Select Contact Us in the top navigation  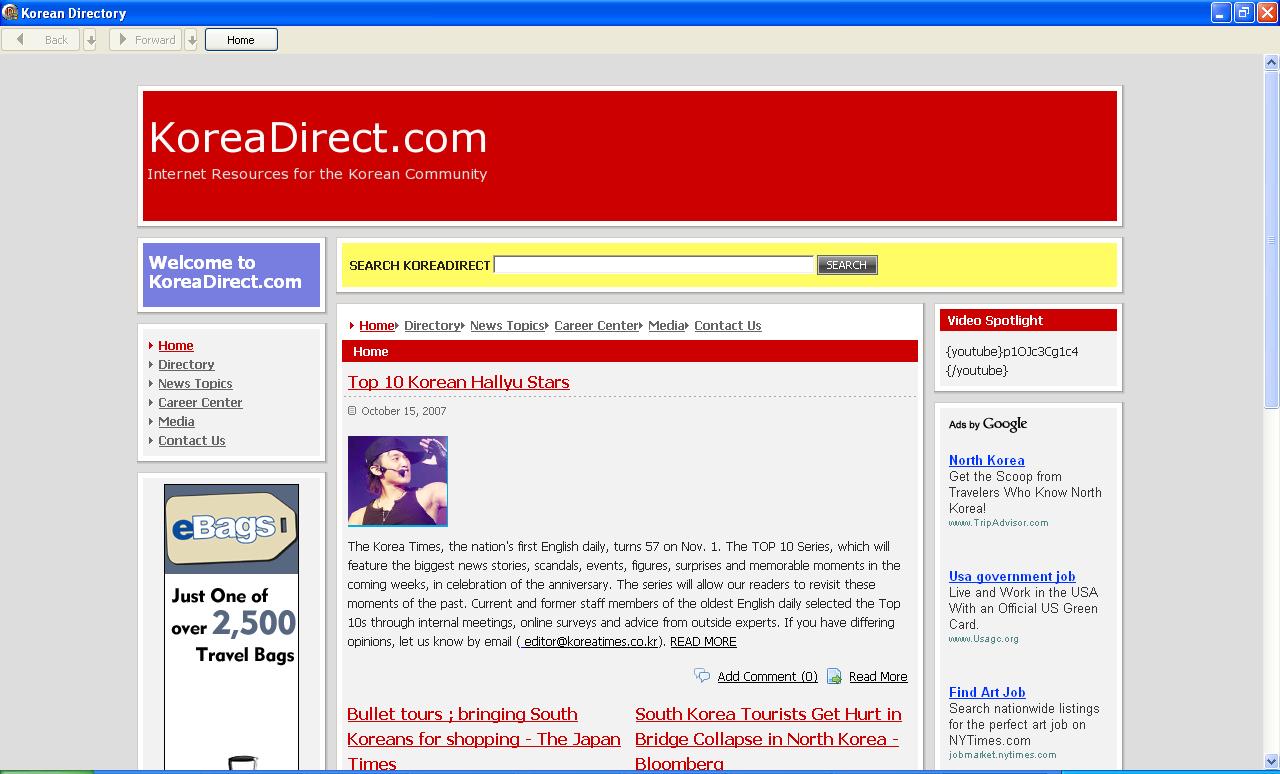[728, 326]
